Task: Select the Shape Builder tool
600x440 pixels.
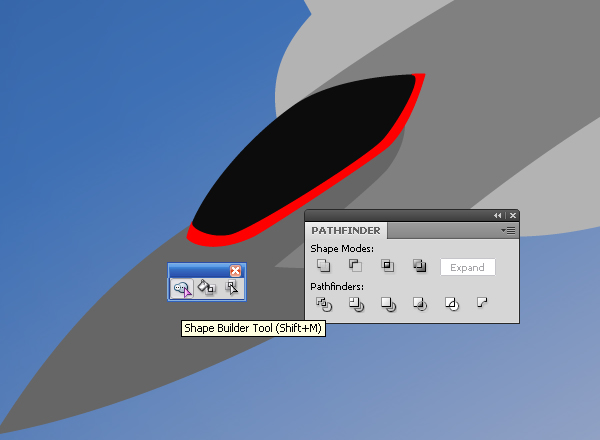Action: pyautogui.click(x=182, y=288)
